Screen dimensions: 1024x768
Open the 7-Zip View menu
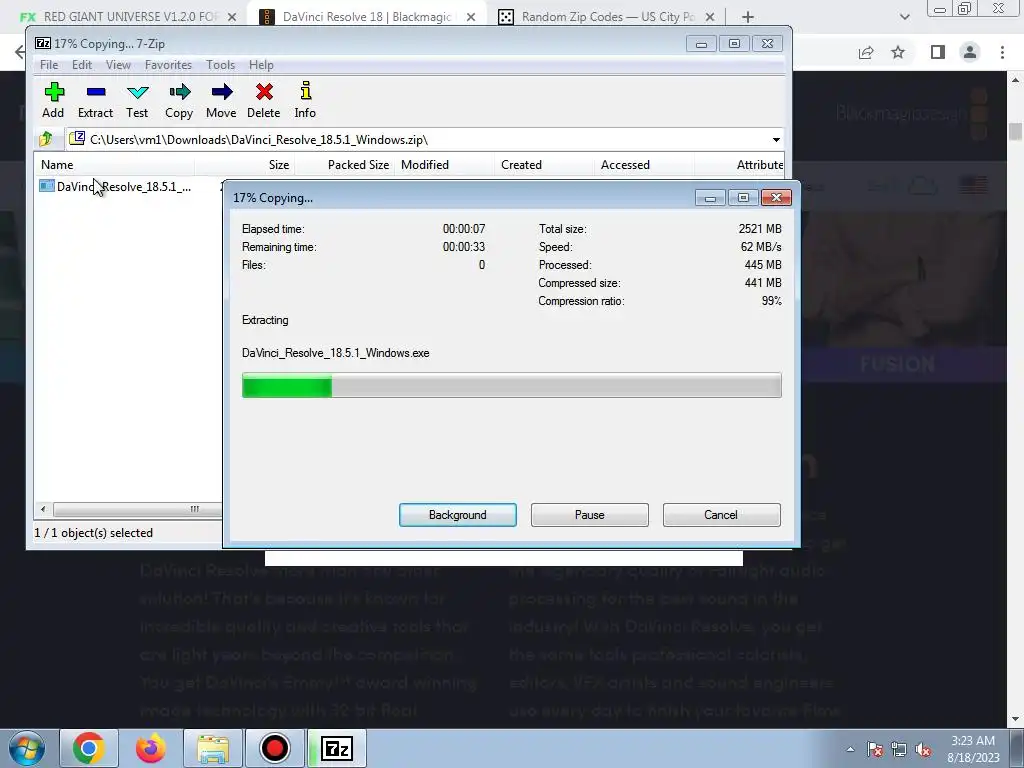[x=118, y=65]
